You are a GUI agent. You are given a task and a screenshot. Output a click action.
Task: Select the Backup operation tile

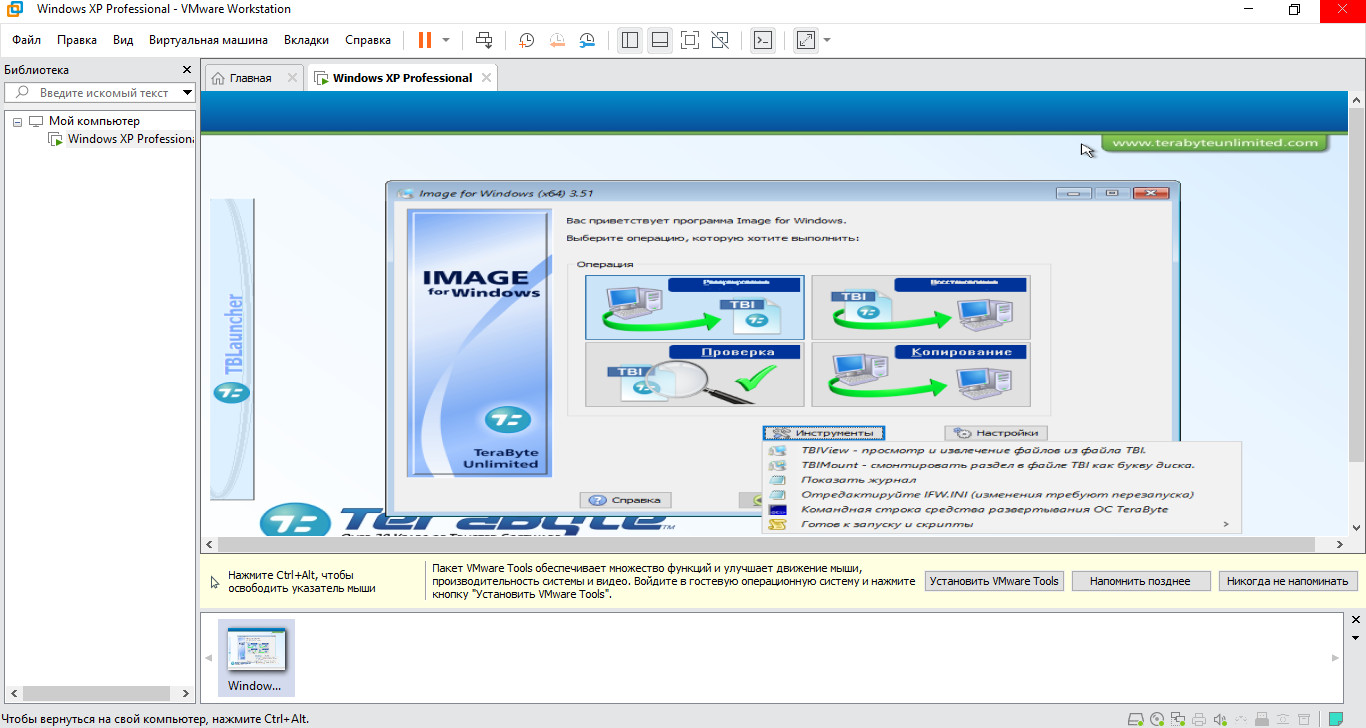point(695,307)
